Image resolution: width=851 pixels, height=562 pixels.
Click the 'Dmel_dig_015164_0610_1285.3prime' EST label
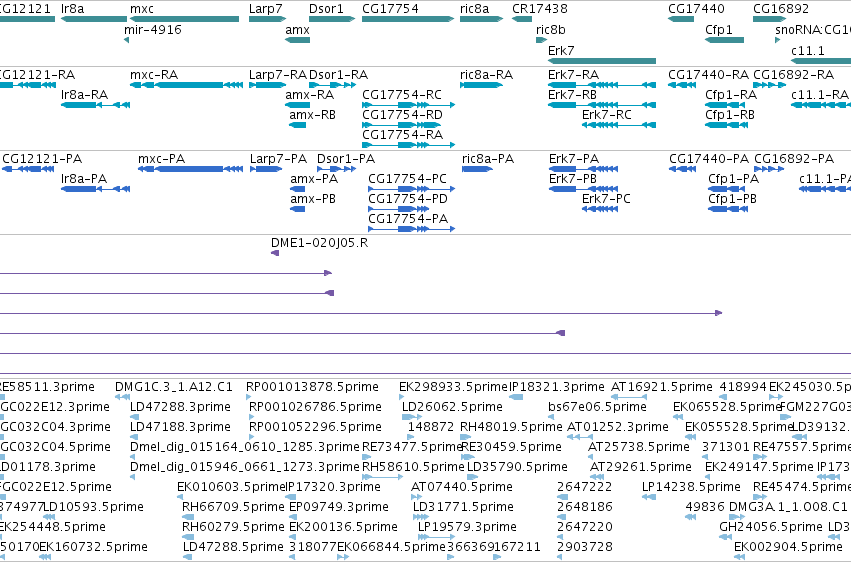pyautogui.click(x=245, y=446)
